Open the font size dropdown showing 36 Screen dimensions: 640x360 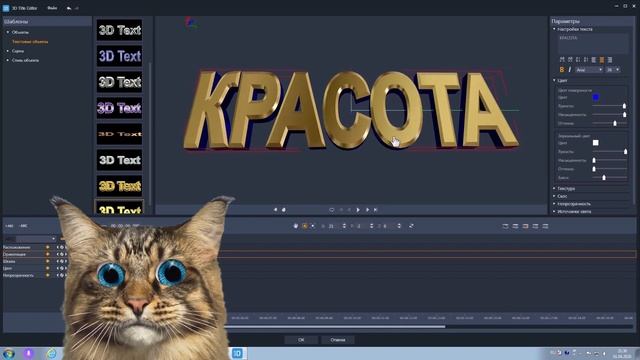click(613, 70)
